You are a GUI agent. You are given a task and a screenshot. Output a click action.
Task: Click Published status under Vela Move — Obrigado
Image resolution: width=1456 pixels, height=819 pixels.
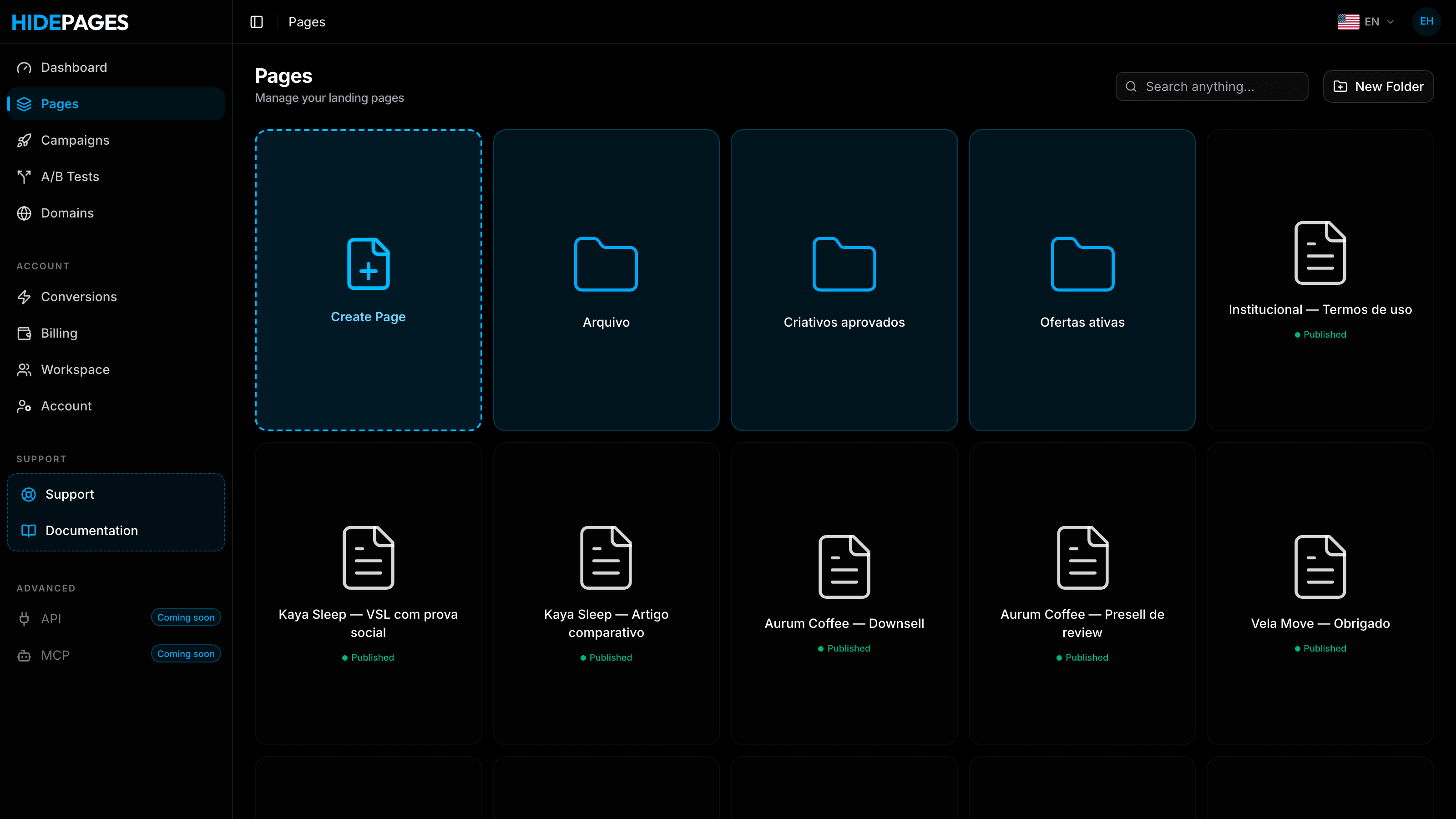[x=1320, y=649]
